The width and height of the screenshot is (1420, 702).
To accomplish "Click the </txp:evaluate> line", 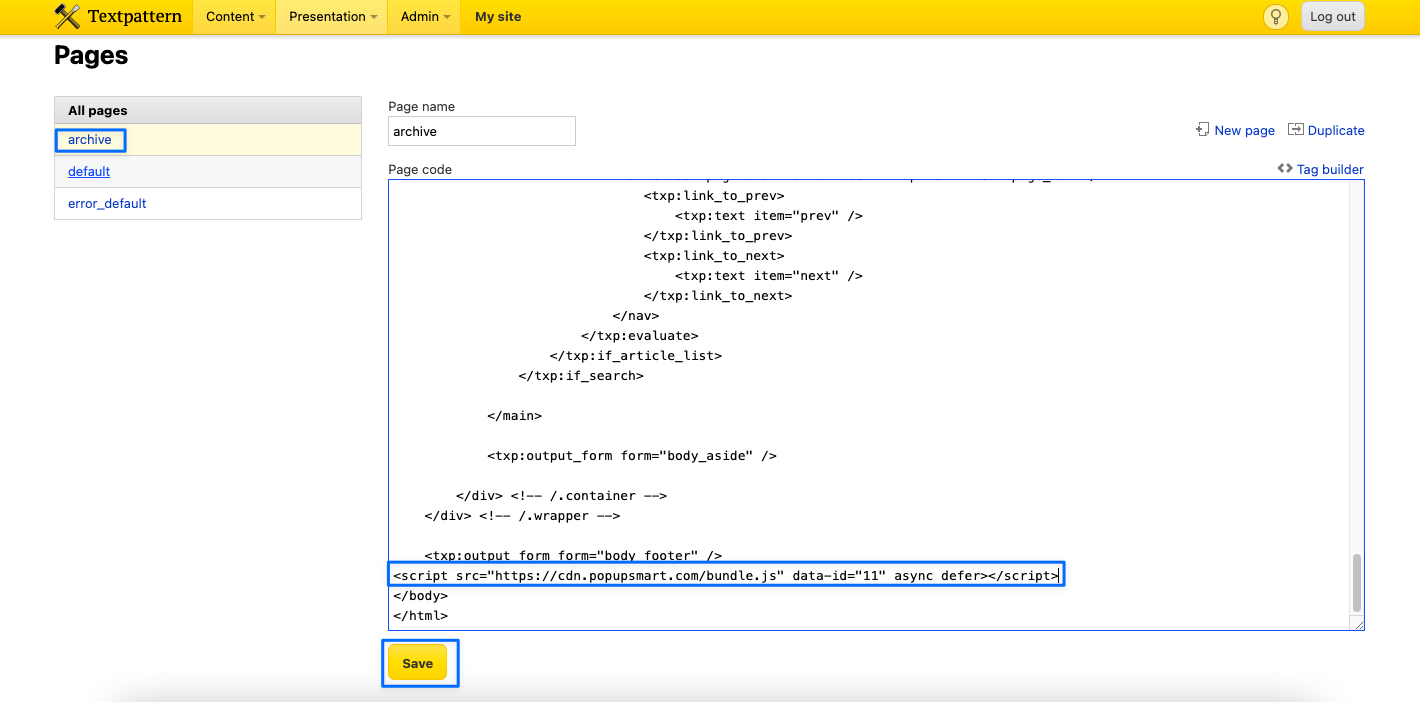I will [639, 335].
